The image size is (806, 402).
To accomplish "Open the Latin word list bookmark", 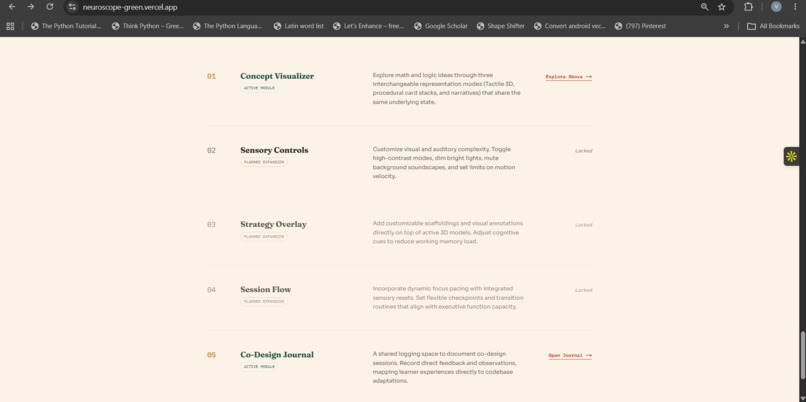I will pyautogui.click(x=299, y=26).
